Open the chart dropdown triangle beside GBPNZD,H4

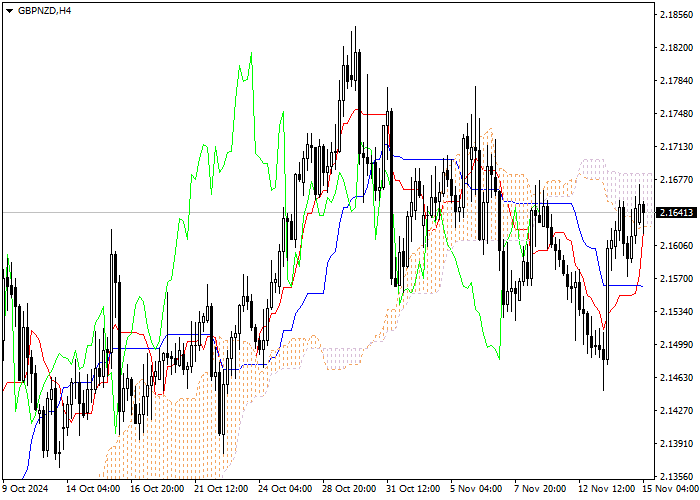pyautogui.click(x=9, y=11)
